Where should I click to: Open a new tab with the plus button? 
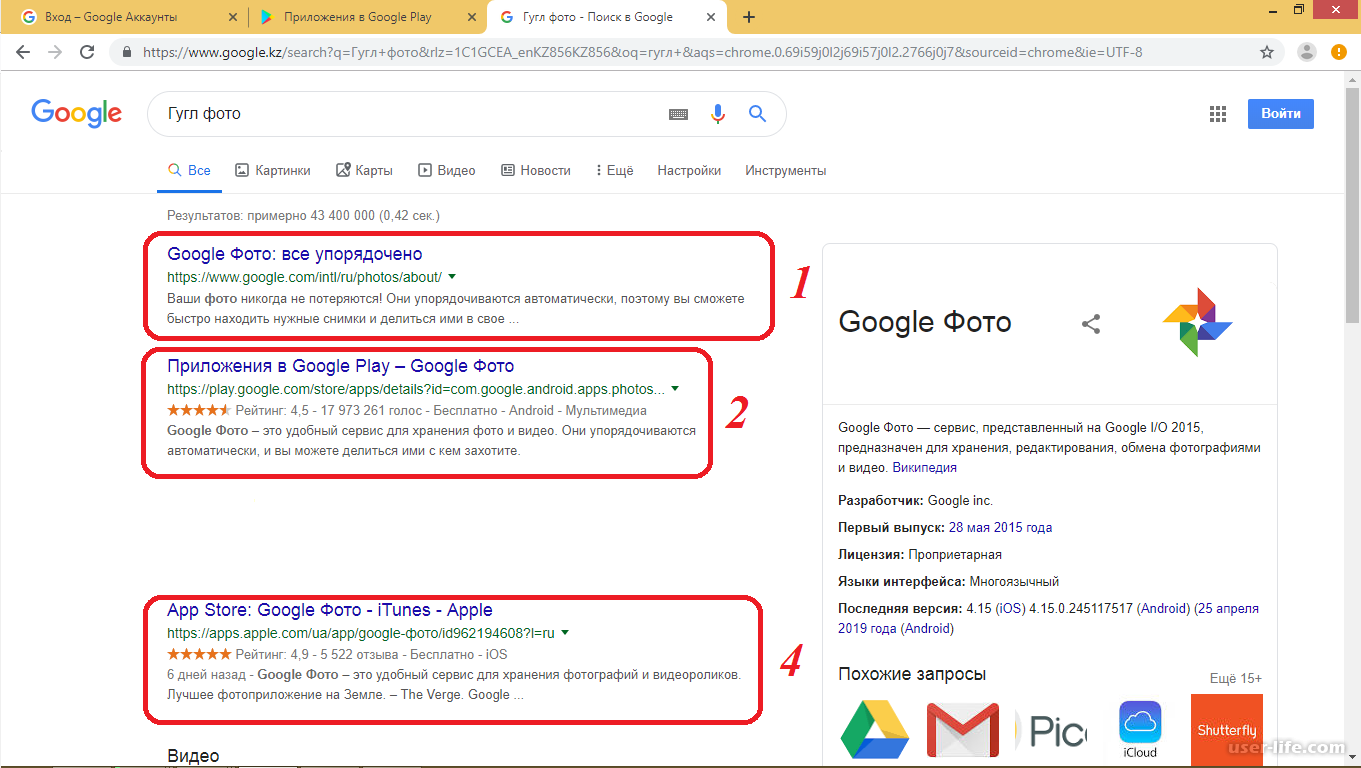click(749, 17)
